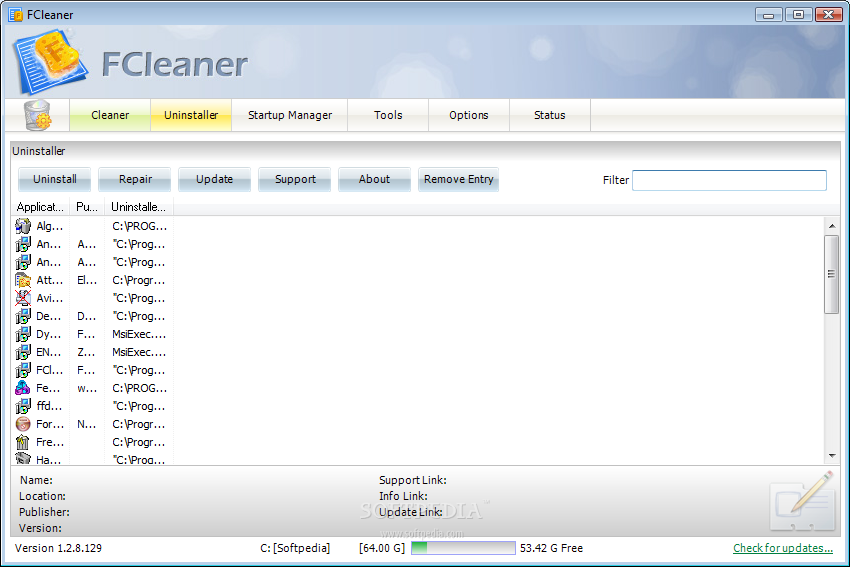This screenshot has width=850, height=567.
Task: Click the vertical scrollbar thumb
Action: (832, 274)
